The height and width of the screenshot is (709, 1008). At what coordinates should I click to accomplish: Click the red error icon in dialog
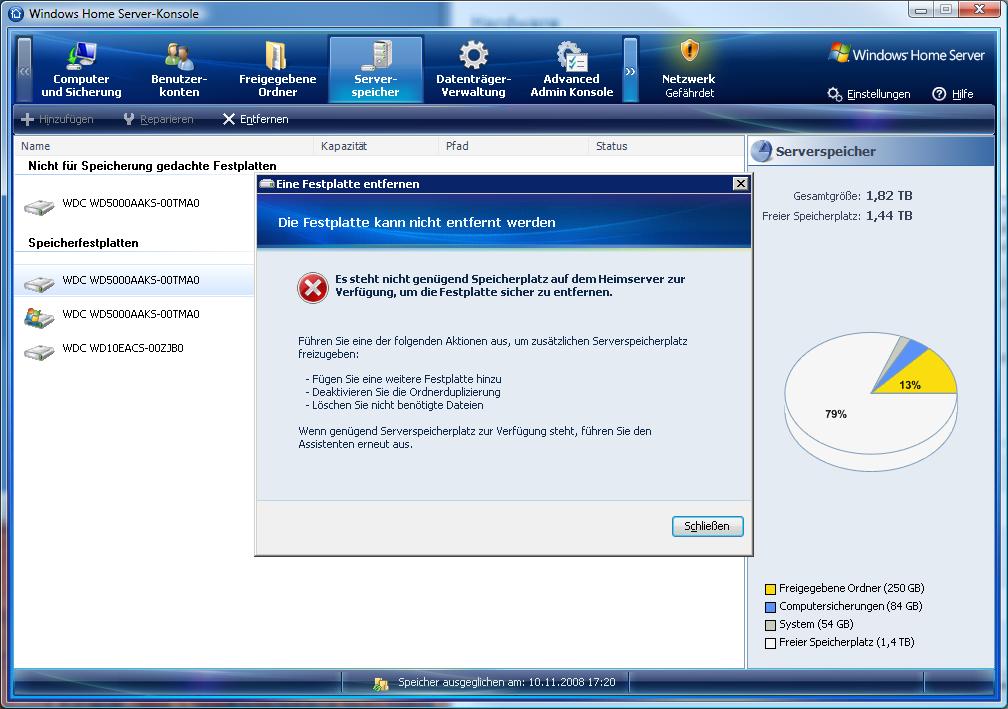click(x=313, y=287)
